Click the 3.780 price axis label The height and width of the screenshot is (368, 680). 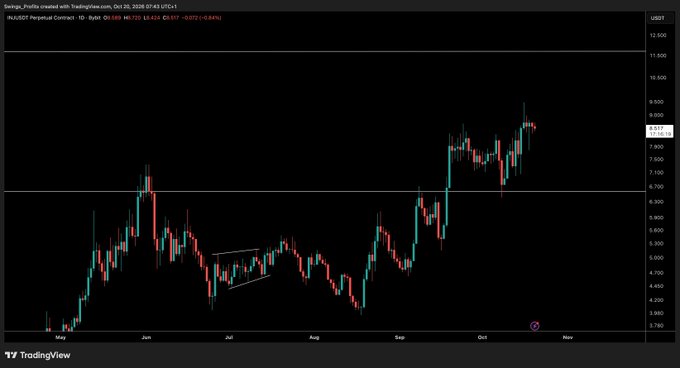point(656,325)
